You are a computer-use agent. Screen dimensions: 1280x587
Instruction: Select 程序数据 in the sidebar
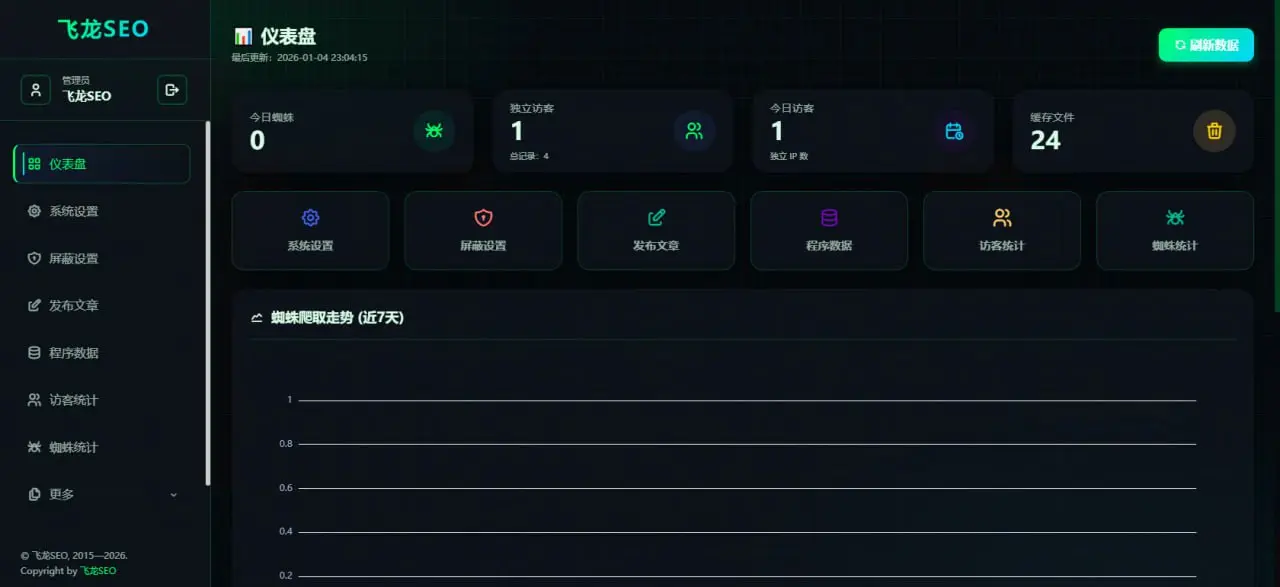(101, 353)
